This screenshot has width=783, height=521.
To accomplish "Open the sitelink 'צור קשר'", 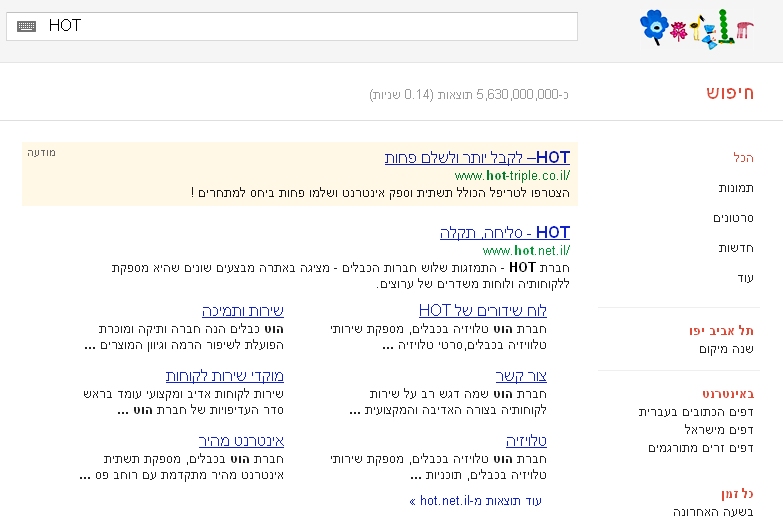I will pyautogui.click(x=521, y=376).
